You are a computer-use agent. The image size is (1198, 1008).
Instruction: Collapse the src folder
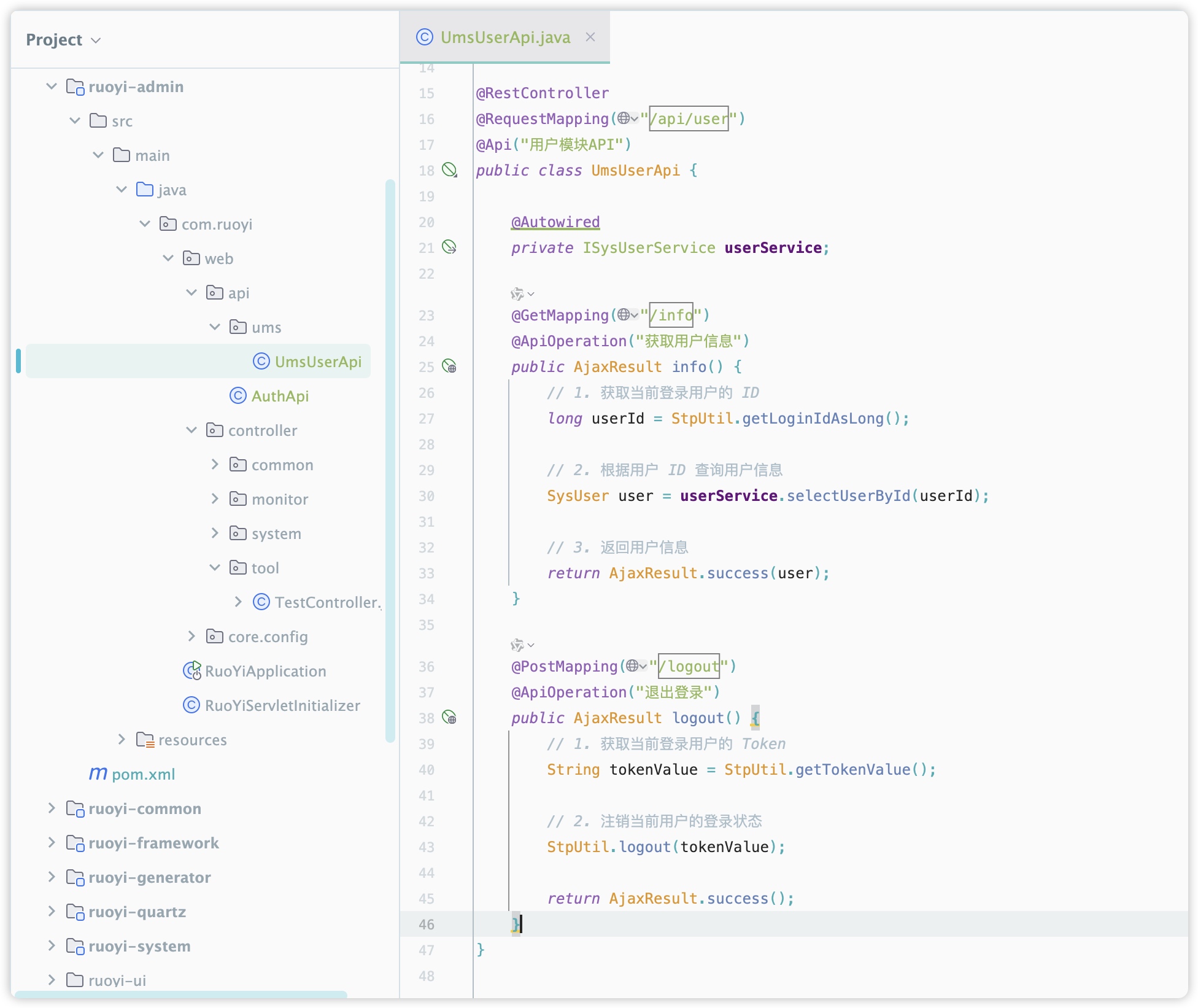(x=75, y=121)
